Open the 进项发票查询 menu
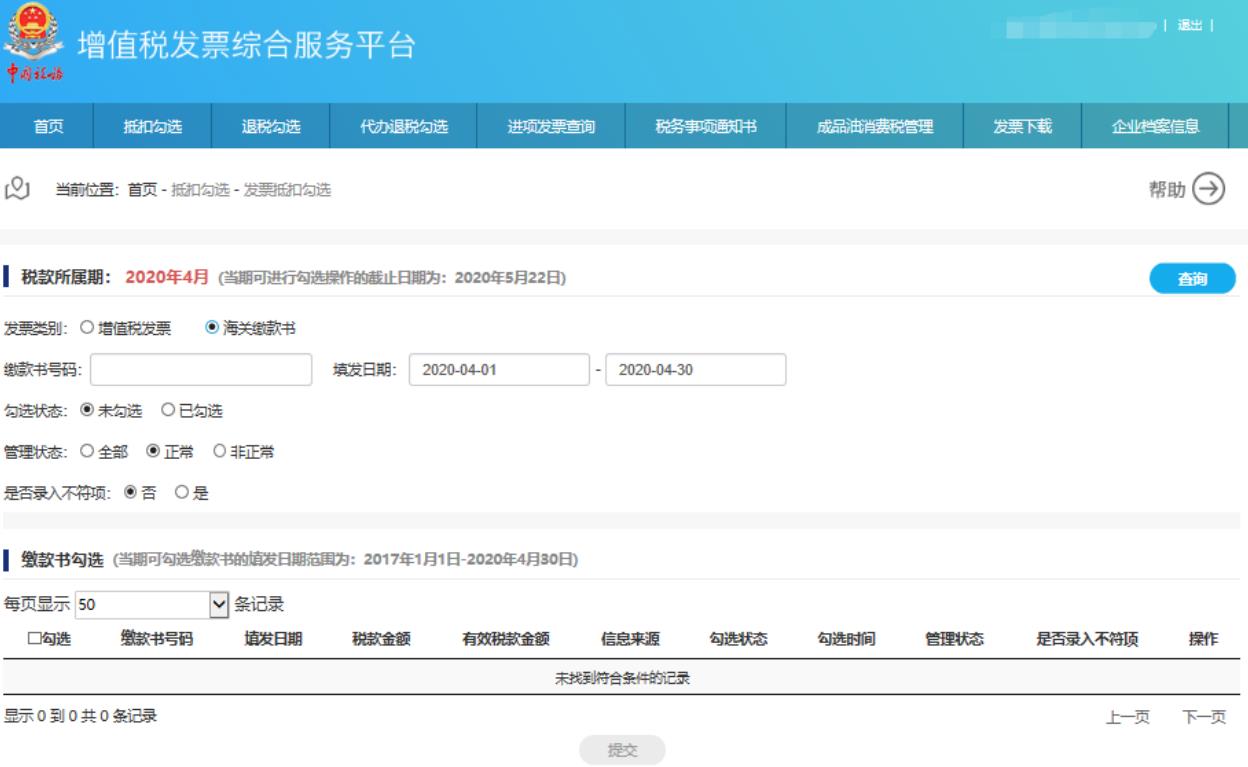Image resolution: width=1248 pixels, height=767 pixels. point(551,126)
